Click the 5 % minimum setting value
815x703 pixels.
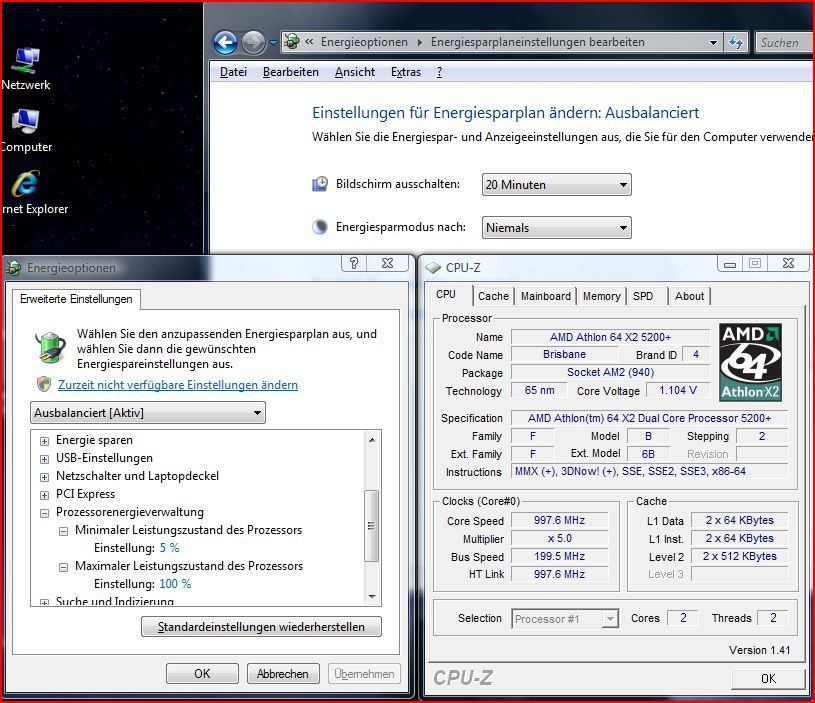[x=169, y=548]
